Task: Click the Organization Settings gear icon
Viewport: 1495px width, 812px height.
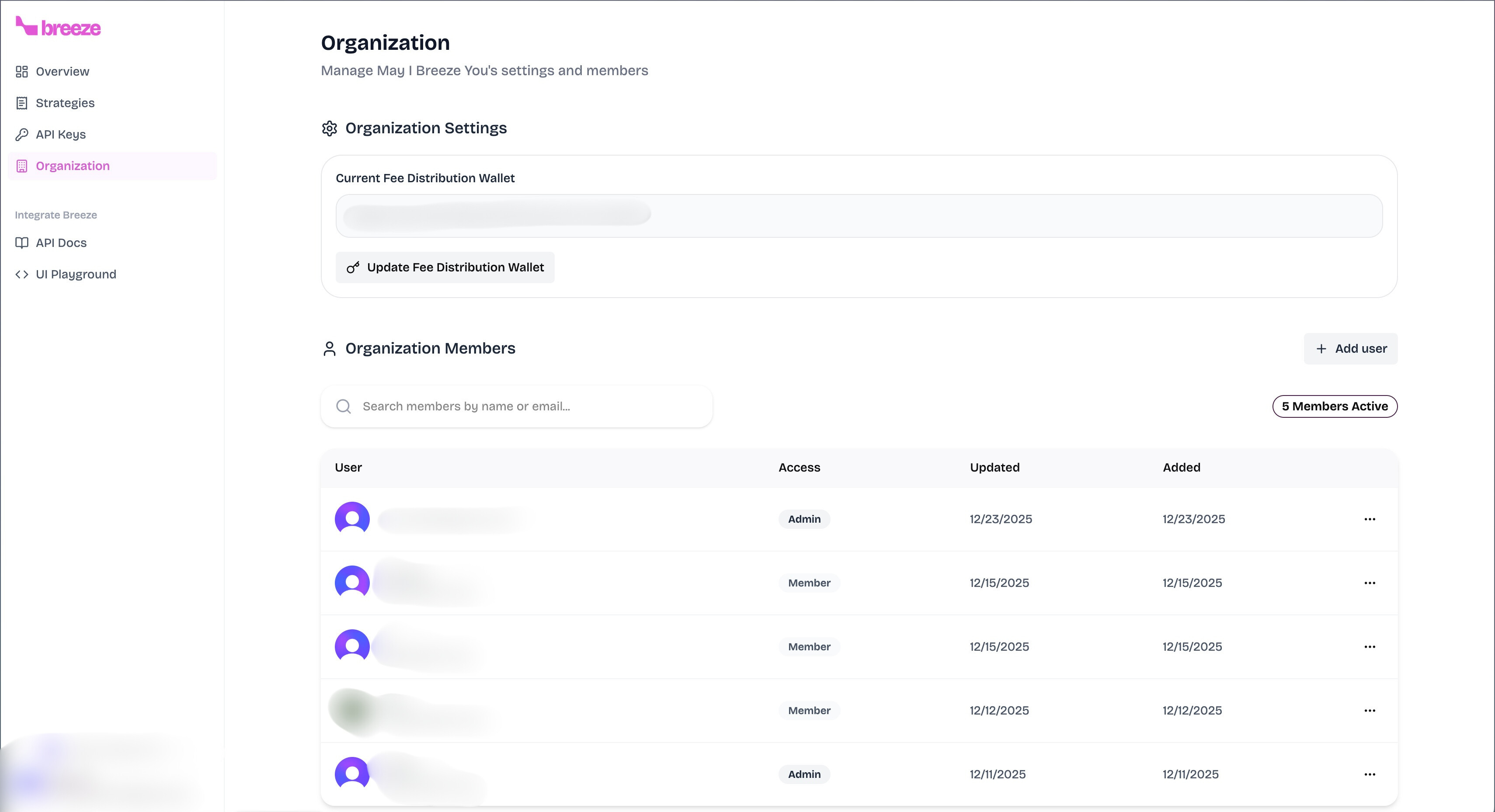Action: pyautogui.click(x=330, y=128)
